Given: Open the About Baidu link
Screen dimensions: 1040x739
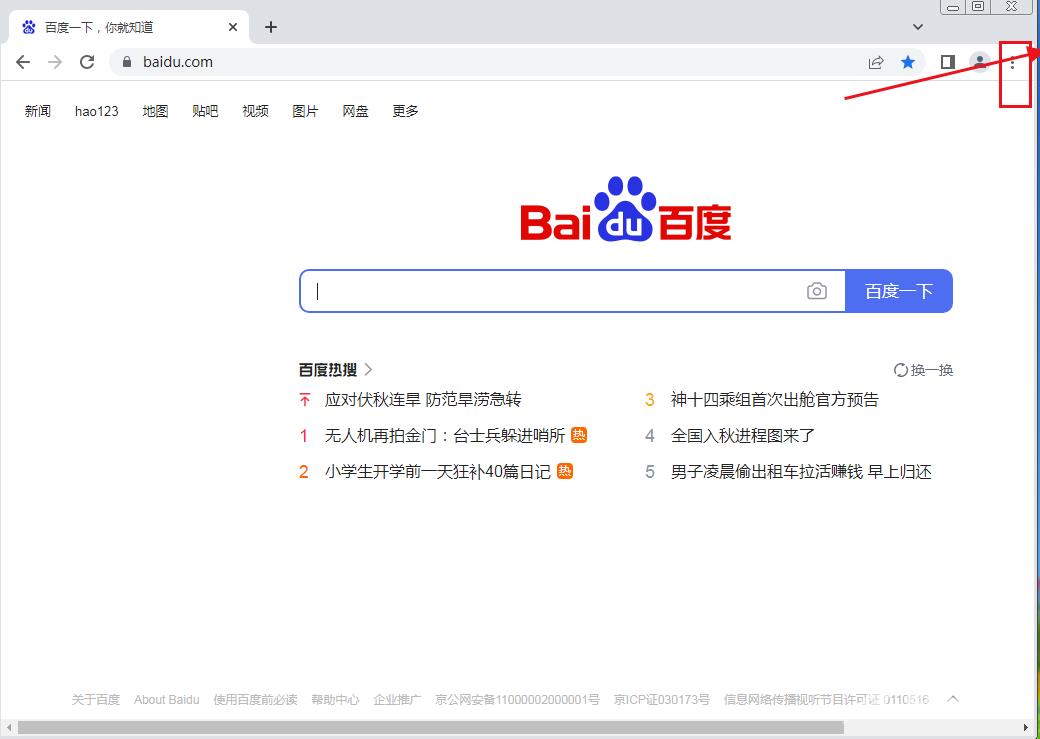Looking at the screenshot, I should pyautogui.click(x=166, y=699).
